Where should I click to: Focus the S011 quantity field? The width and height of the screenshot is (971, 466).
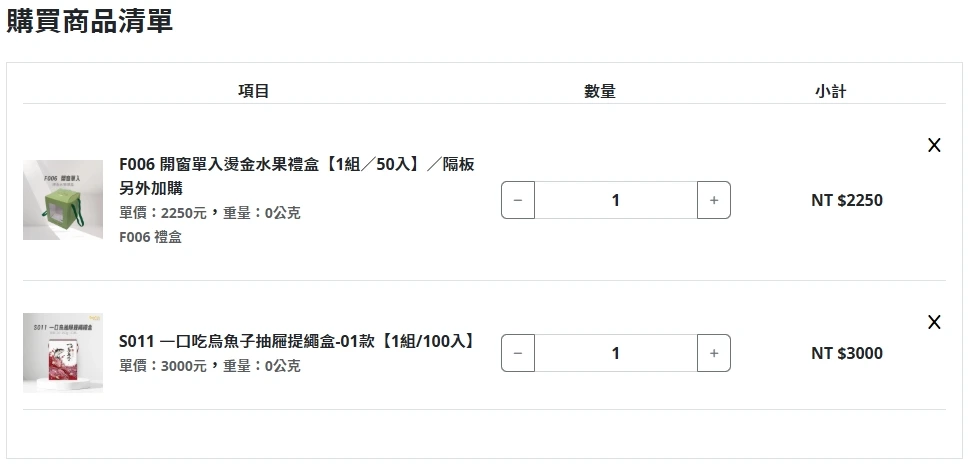pyautogui.click(x=615, y=353)
